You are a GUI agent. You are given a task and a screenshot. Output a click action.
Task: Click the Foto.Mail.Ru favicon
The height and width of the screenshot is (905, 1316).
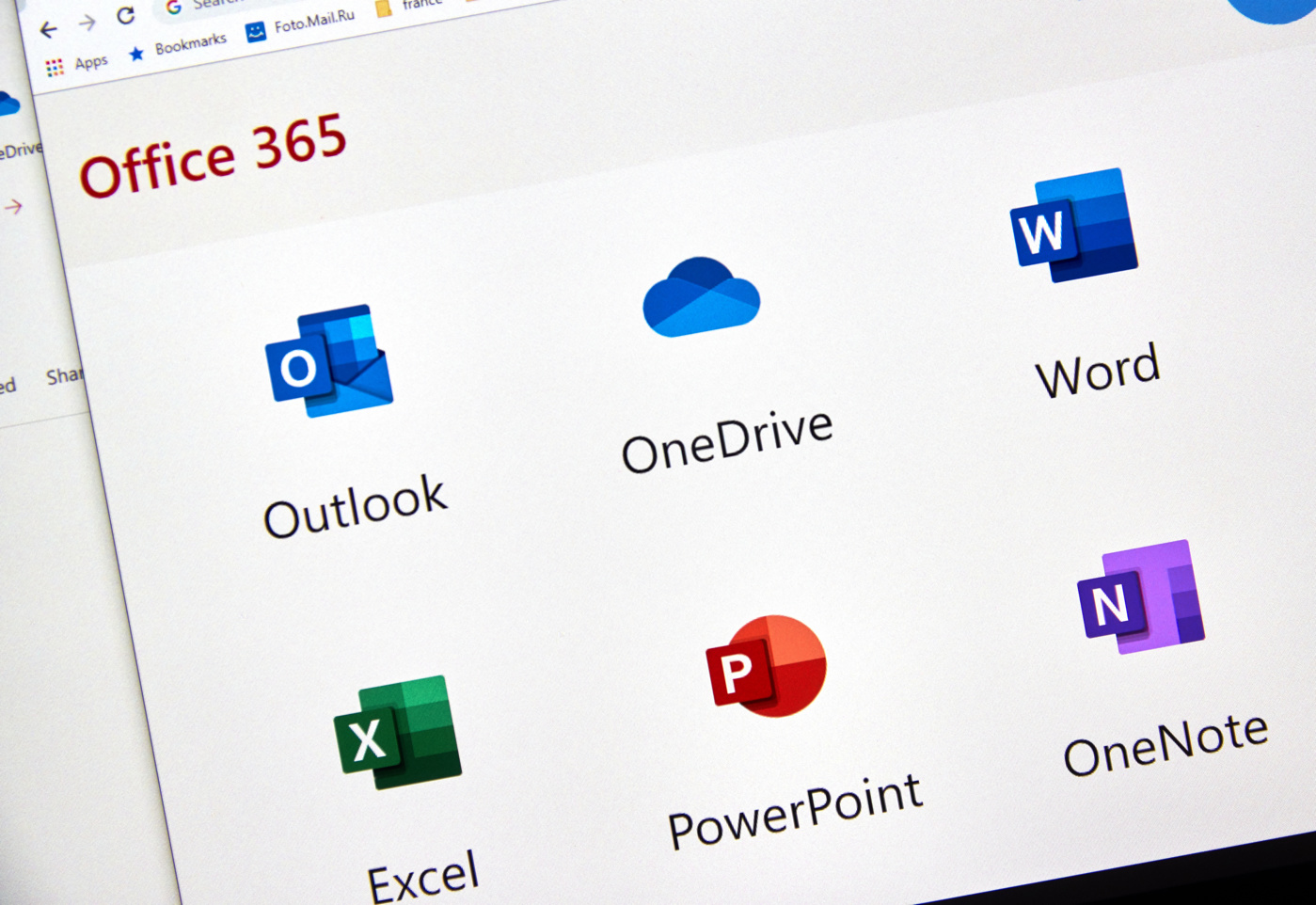click(255, 32)
